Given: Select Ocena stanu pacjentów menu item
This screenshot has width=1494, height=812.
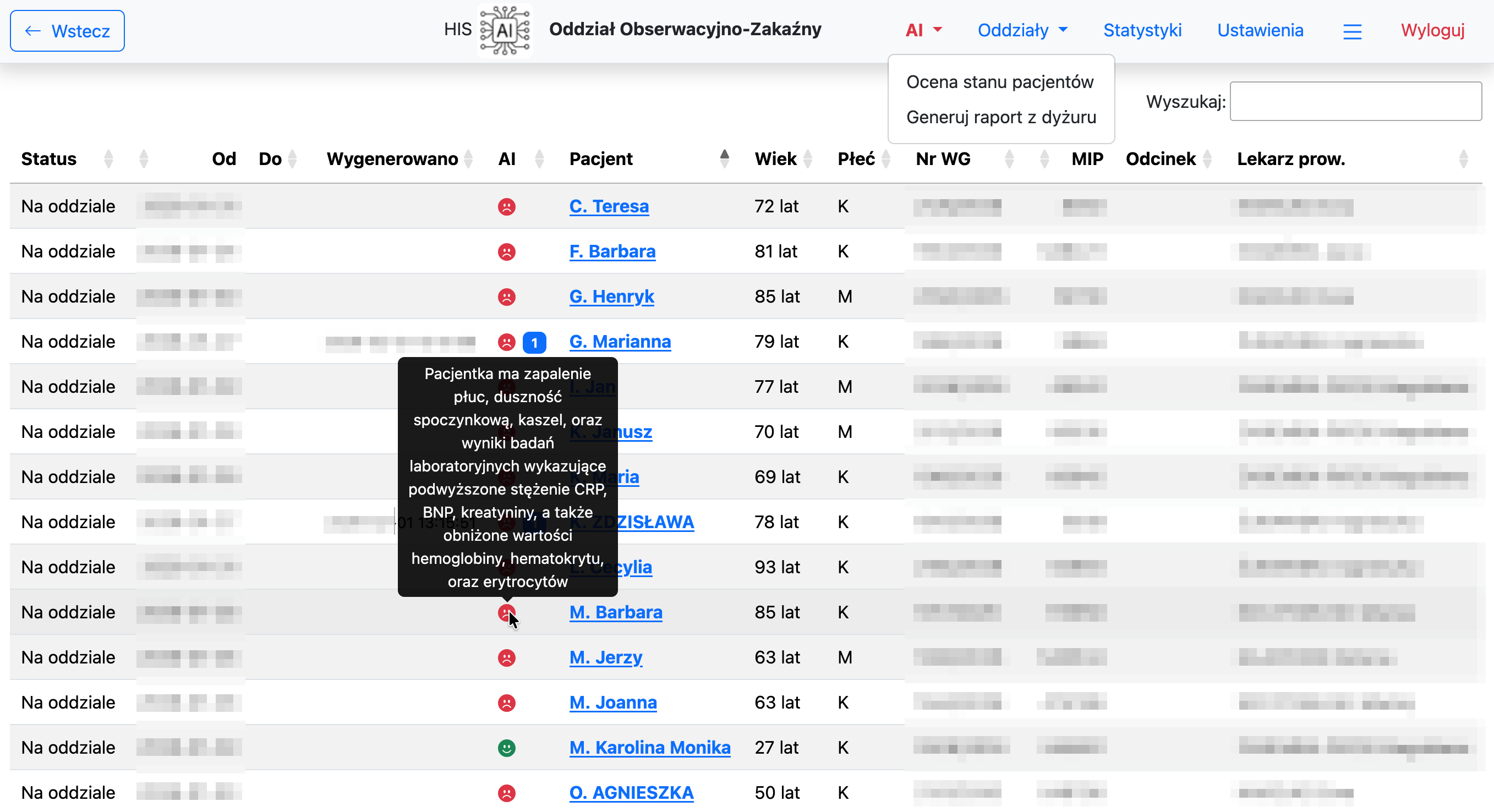Looking at the screenshot, I should tap(999, 82).
